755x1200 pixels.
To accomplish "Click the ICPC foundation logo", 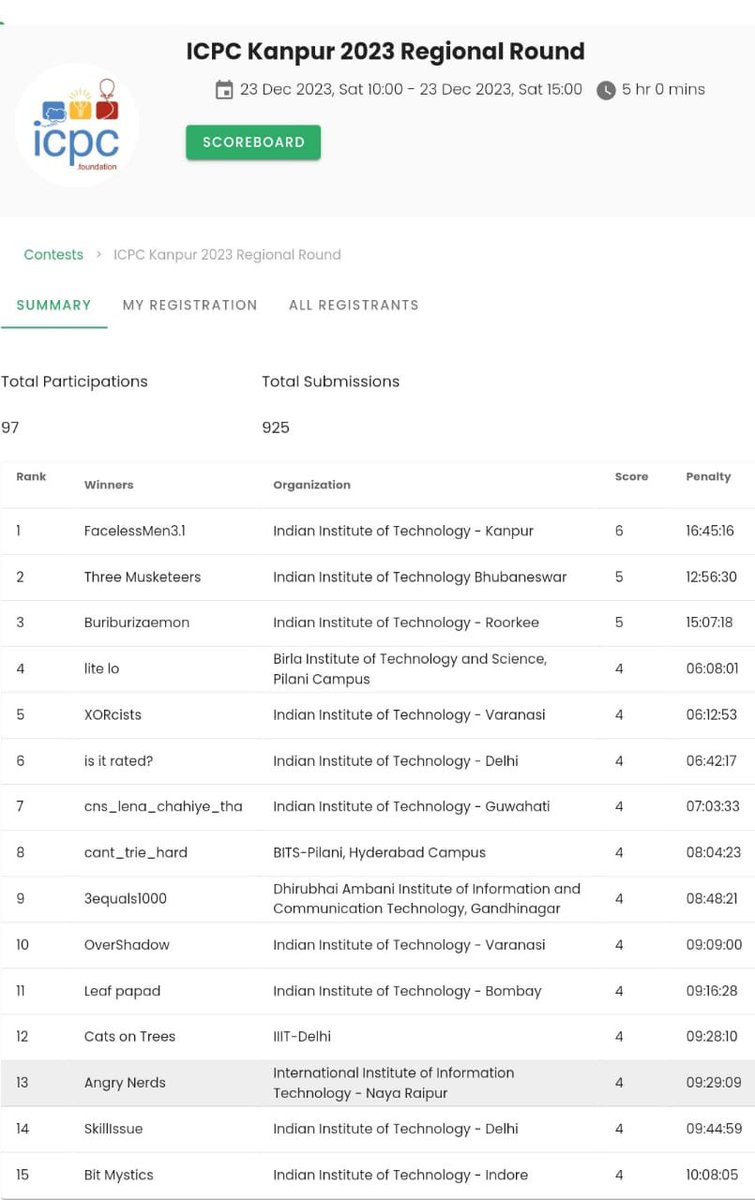I will 76,126.
